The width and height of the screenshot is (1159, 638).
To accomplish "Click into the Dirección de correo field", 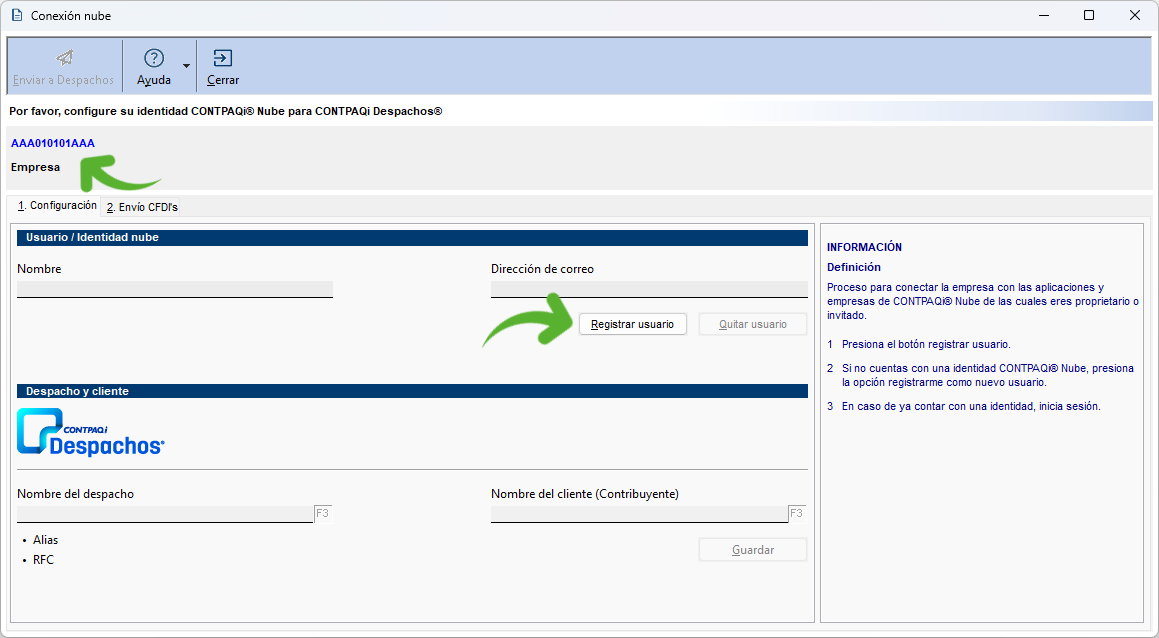I will (x=648, y=289).
